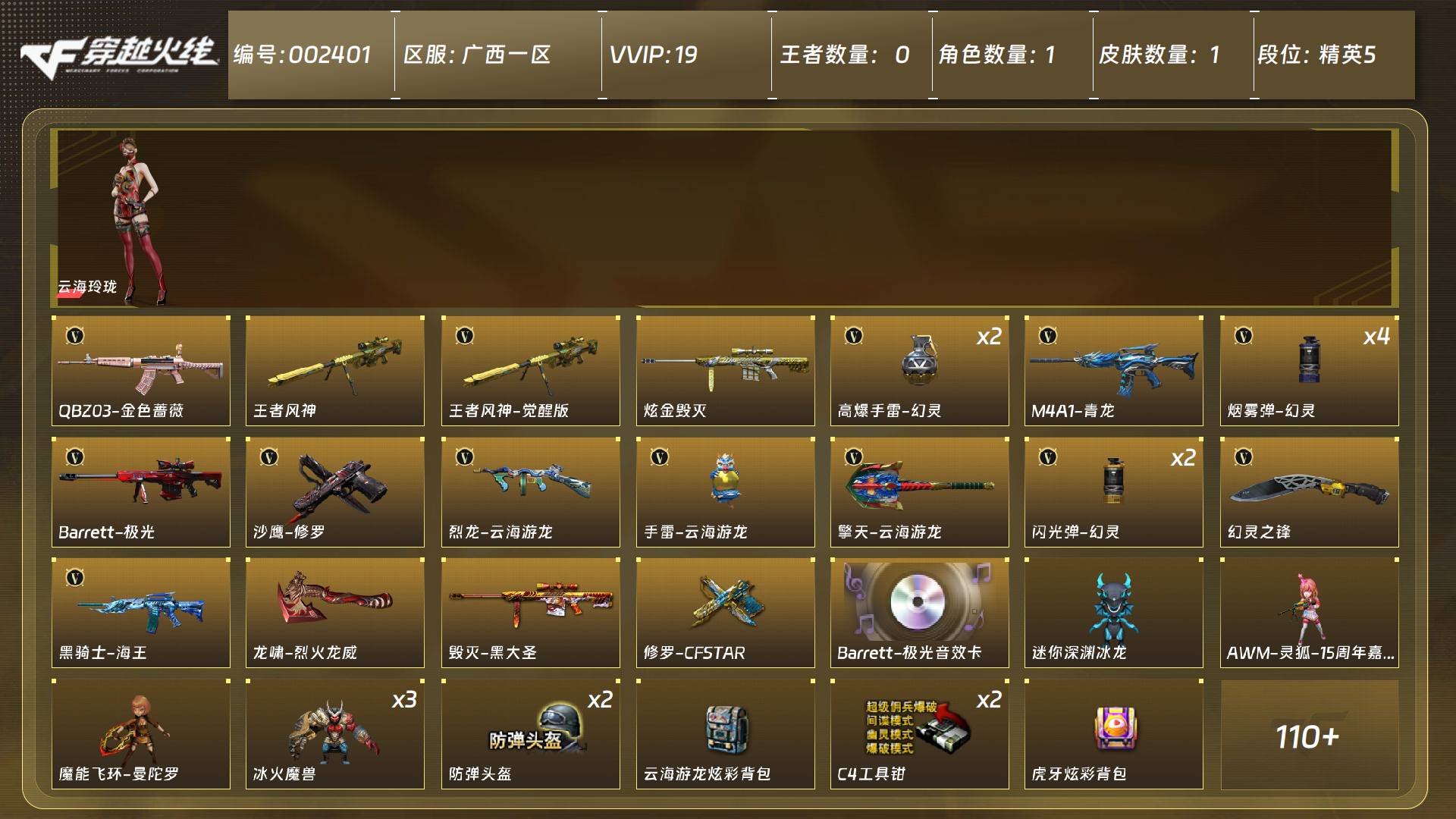Click the 云海游龙炫彩背包 backpack item

(x=725, y=734)
